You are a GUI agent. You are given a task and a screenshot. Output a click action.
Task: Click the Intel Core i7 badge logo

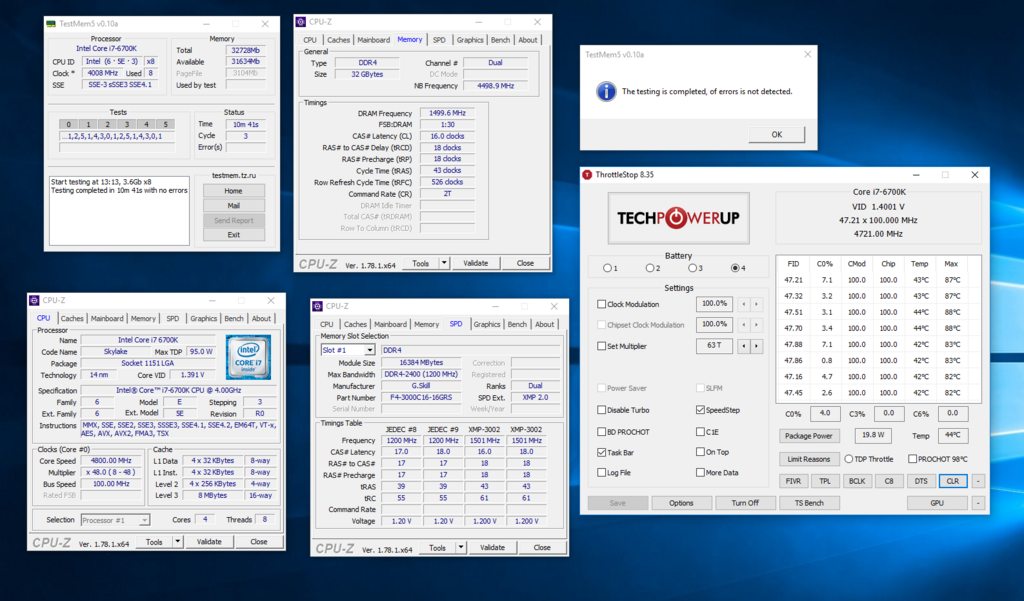[x=248, y=357]
